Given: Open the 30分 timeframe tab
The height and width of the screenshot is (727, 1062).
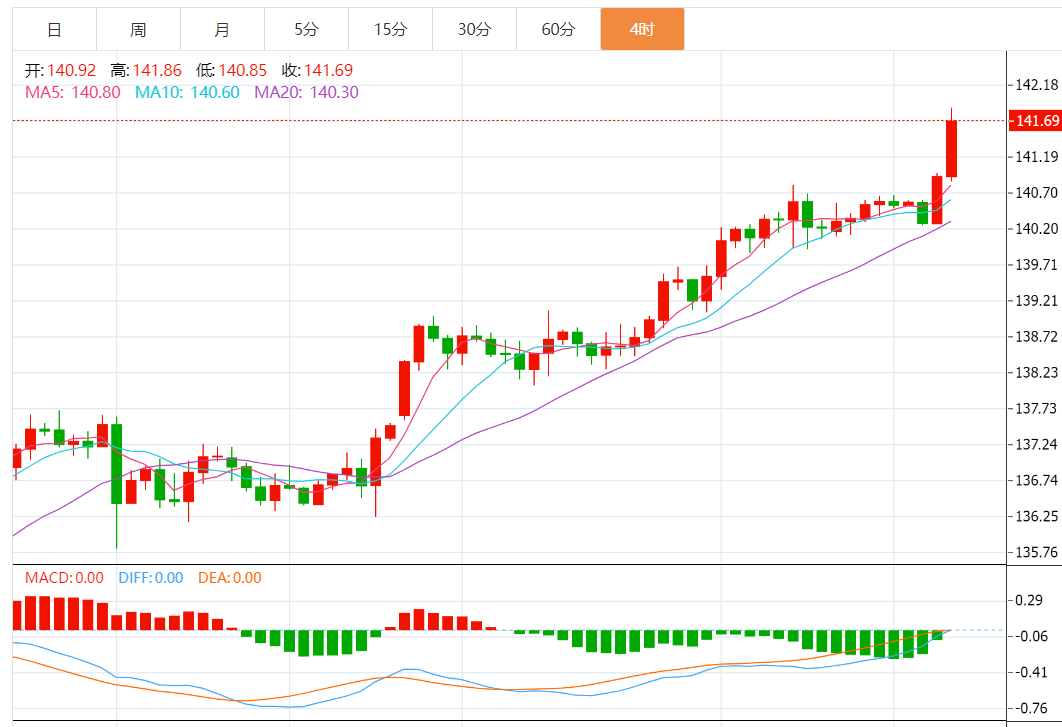Looking at the screenshot, I should 474,30.
